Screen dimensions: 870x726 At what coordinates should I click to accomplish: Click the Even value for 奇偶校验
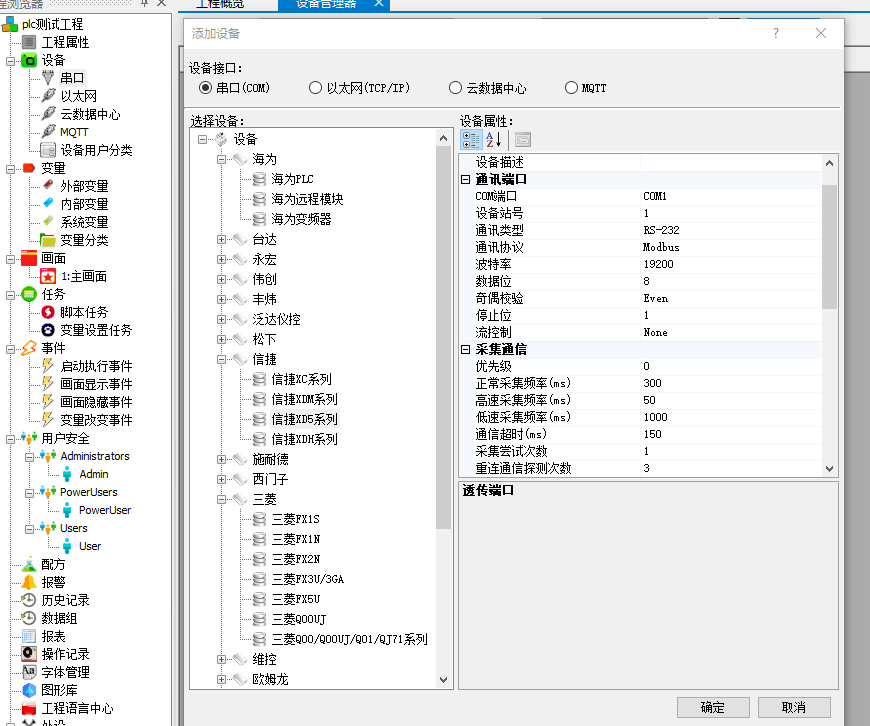coord(730,298)
